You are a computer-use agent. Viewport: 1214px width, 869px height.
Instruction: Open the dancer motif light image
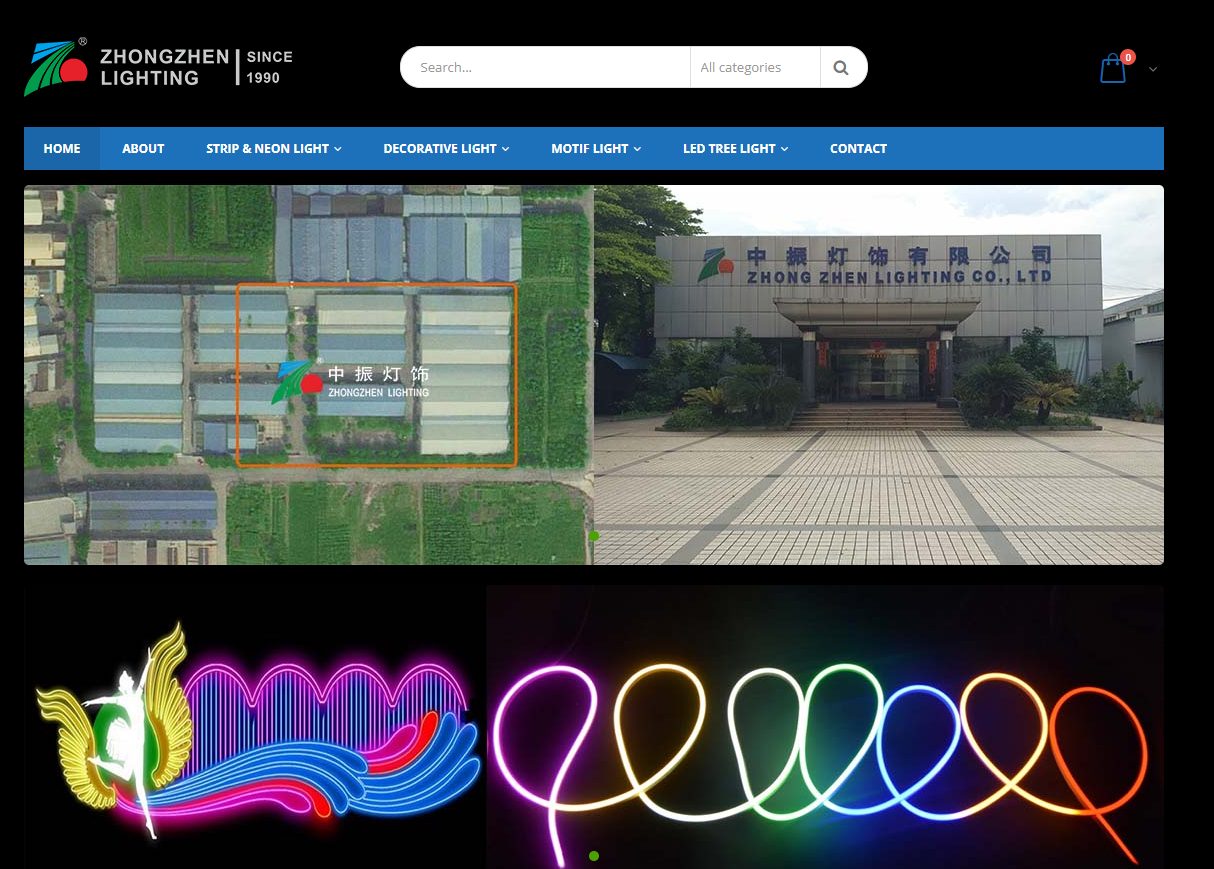(255, 727)
